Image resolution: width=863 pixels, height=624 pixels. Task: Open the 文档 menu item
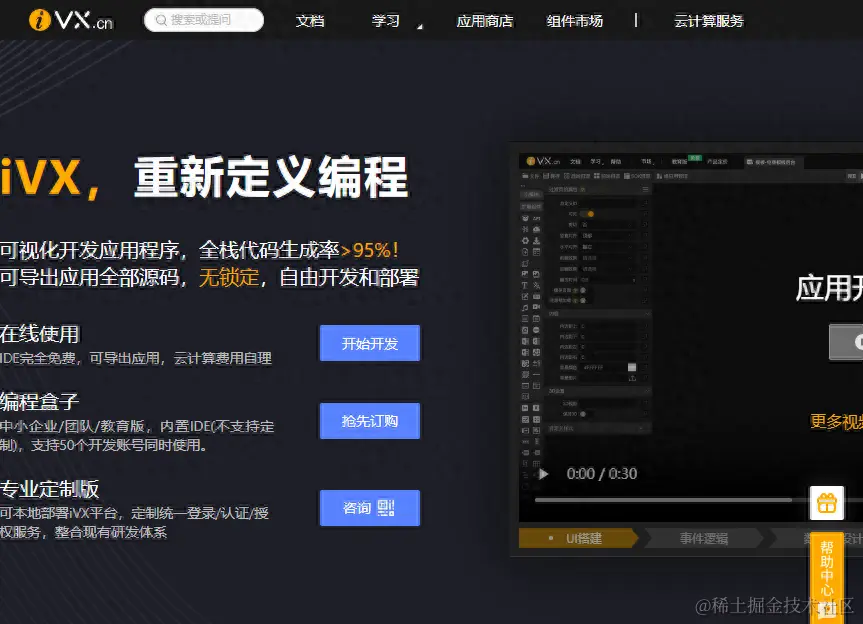pos(310,21)
